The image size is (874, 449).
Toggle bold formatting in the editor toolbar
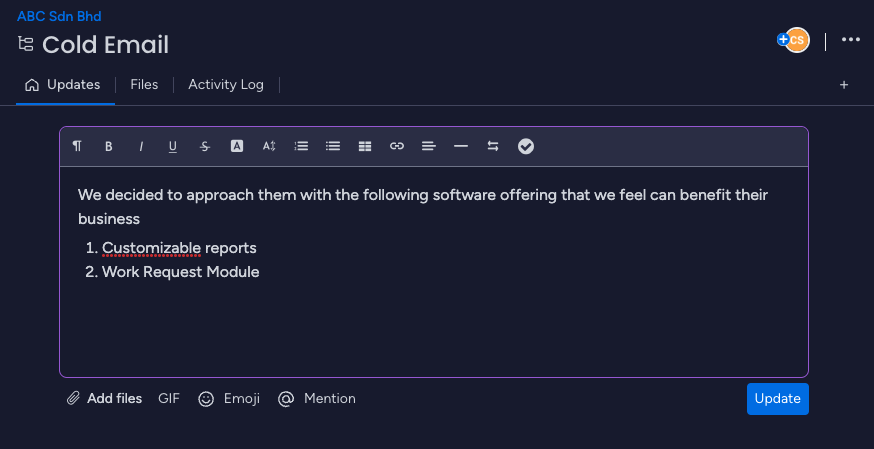click(109, 146)
